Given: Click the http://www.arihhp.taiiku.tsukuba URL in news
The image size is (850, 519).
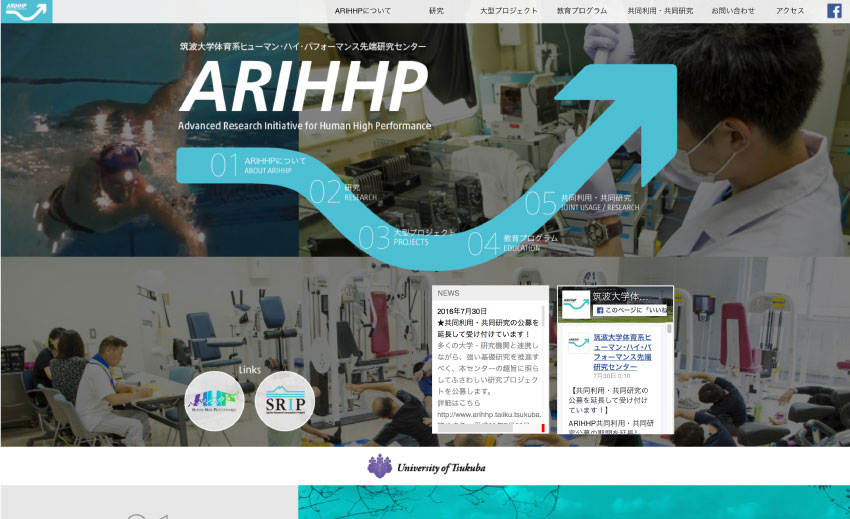Looking at the screenshot, I should tap(489, 414).
